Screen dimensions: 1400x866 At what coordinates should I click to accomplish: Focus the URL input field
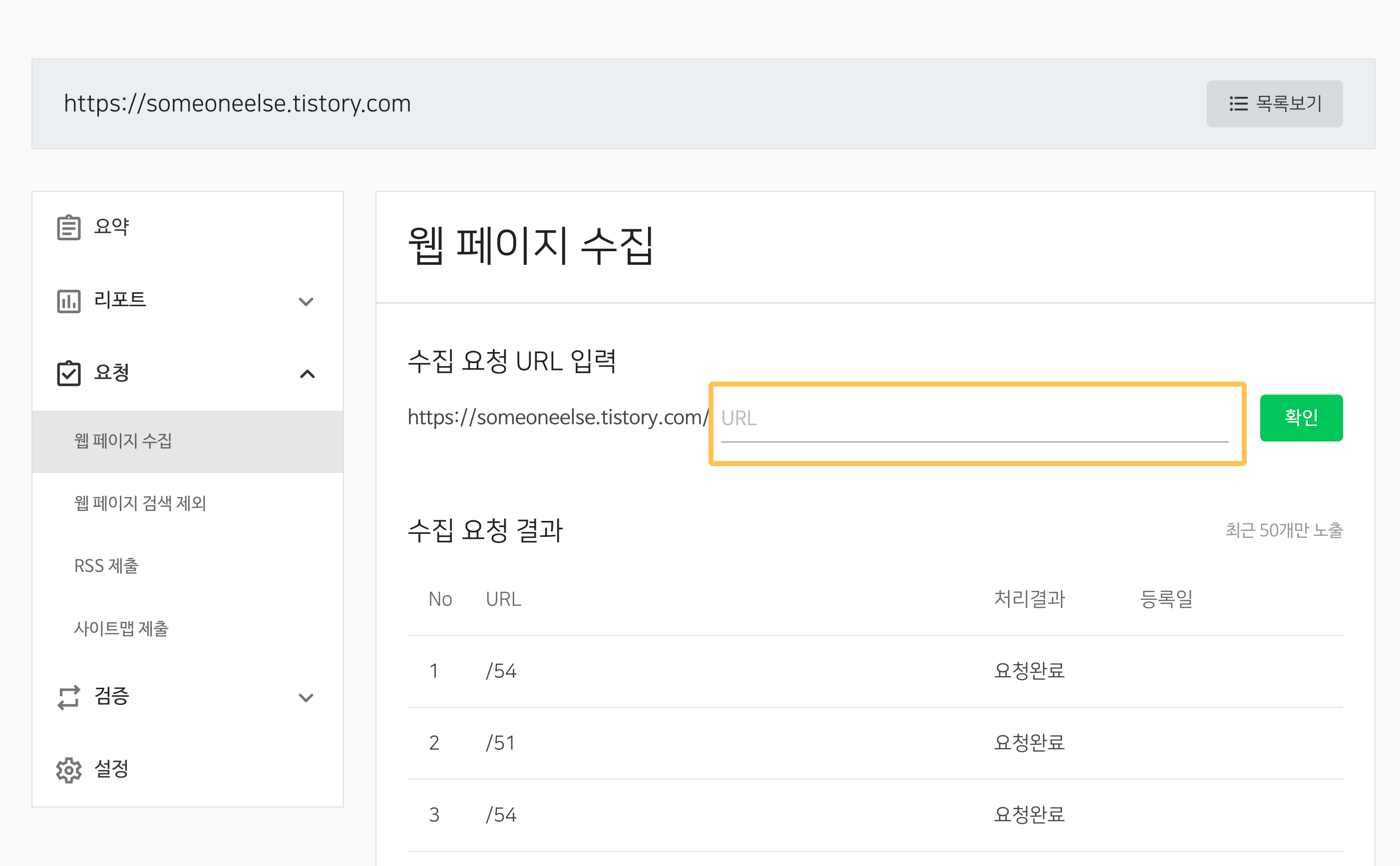[x=974, y=419]
